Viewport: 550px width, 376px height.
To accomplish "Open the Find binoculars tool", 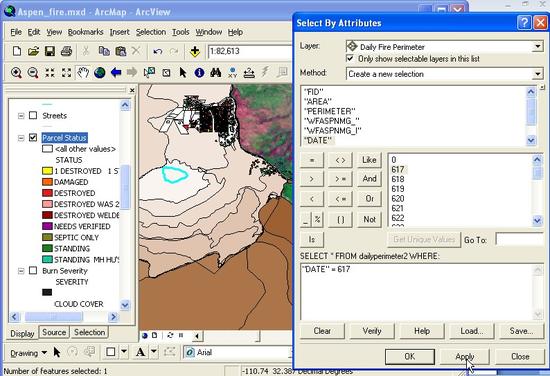I will pyautogui.click(x=216, y=73).
